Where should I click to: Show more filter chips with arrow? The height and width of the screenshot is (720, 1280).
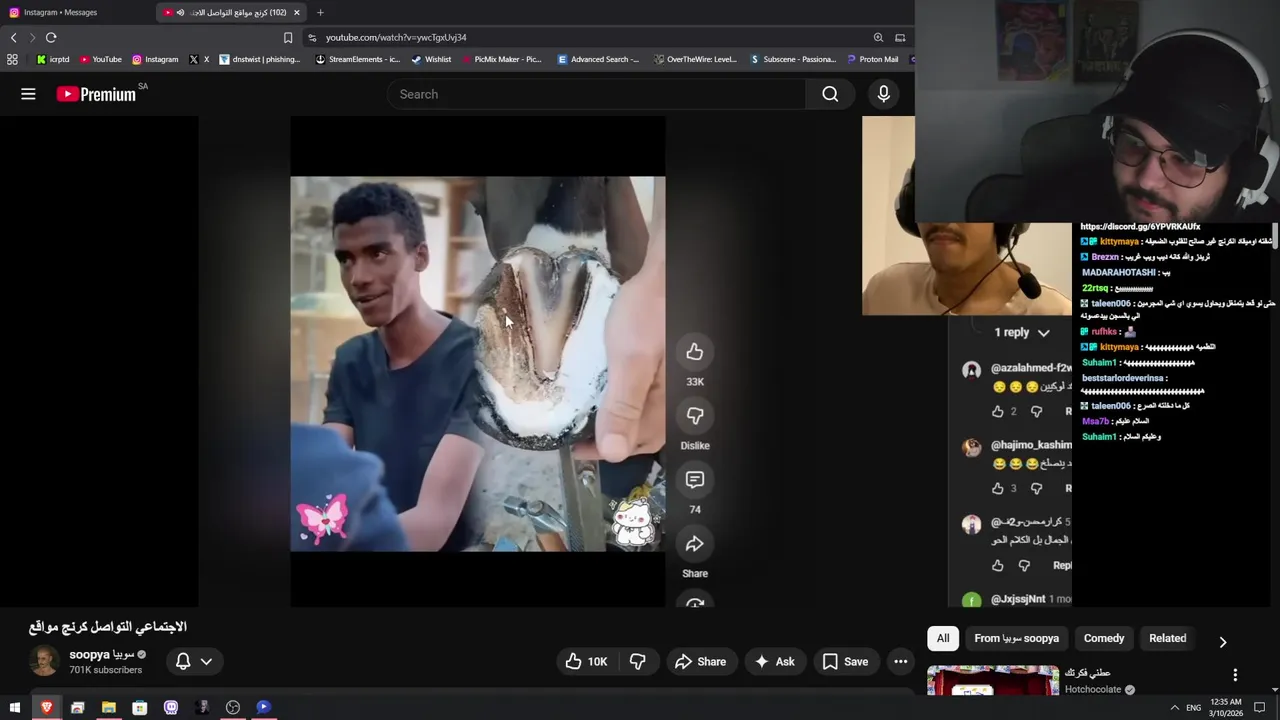click(1222, 641)
